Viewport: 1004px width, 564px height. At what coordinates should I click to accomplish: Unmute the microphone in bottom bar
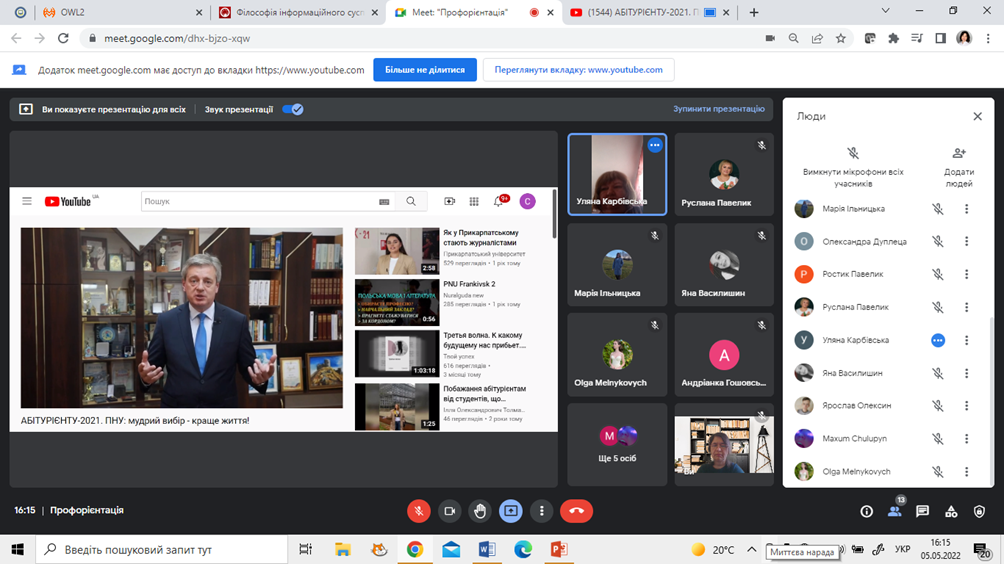pos(419,511)
